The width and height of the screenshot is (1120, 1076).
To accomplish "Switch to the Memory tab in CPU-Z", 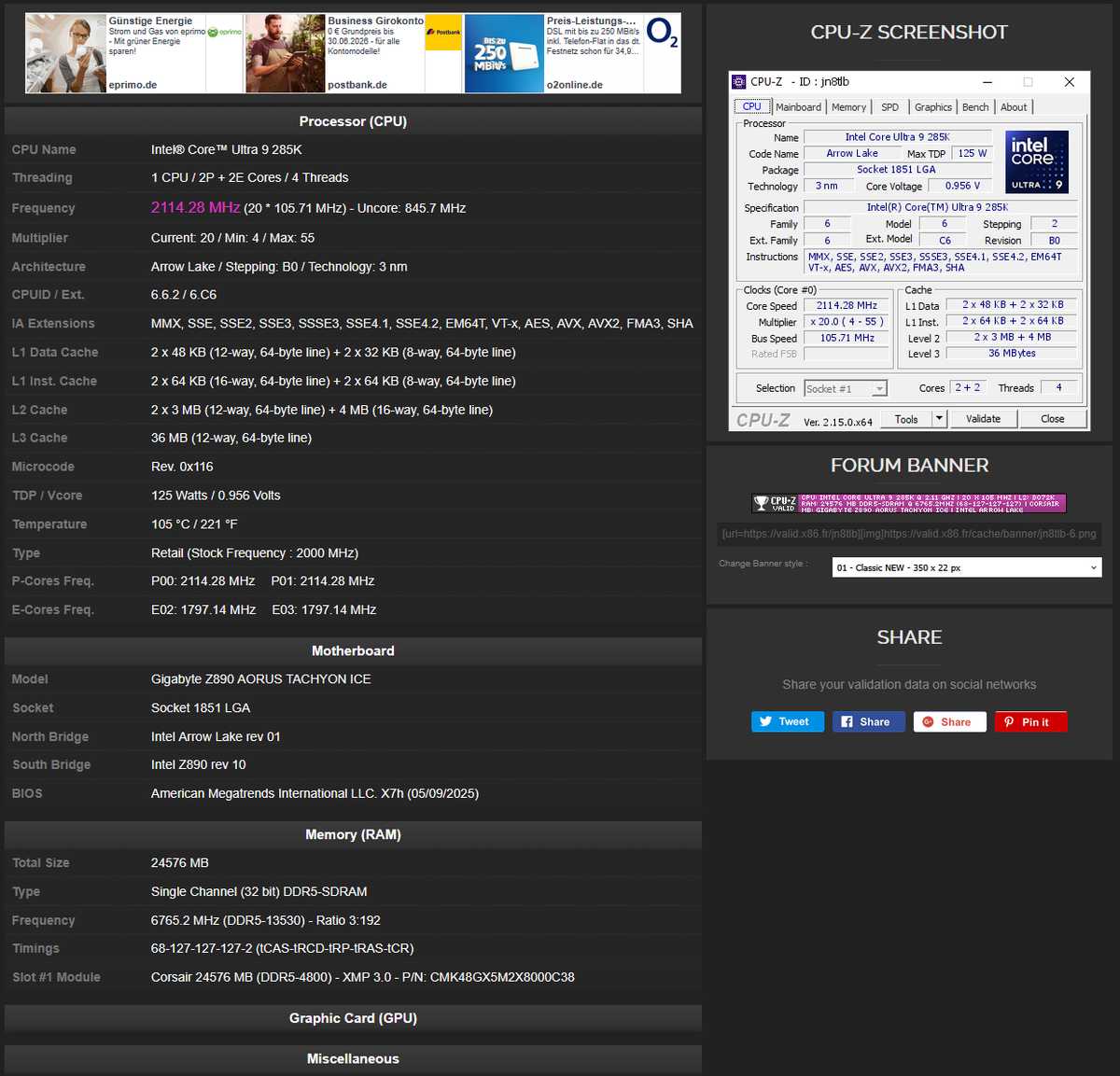I will [x=848, y=106].
